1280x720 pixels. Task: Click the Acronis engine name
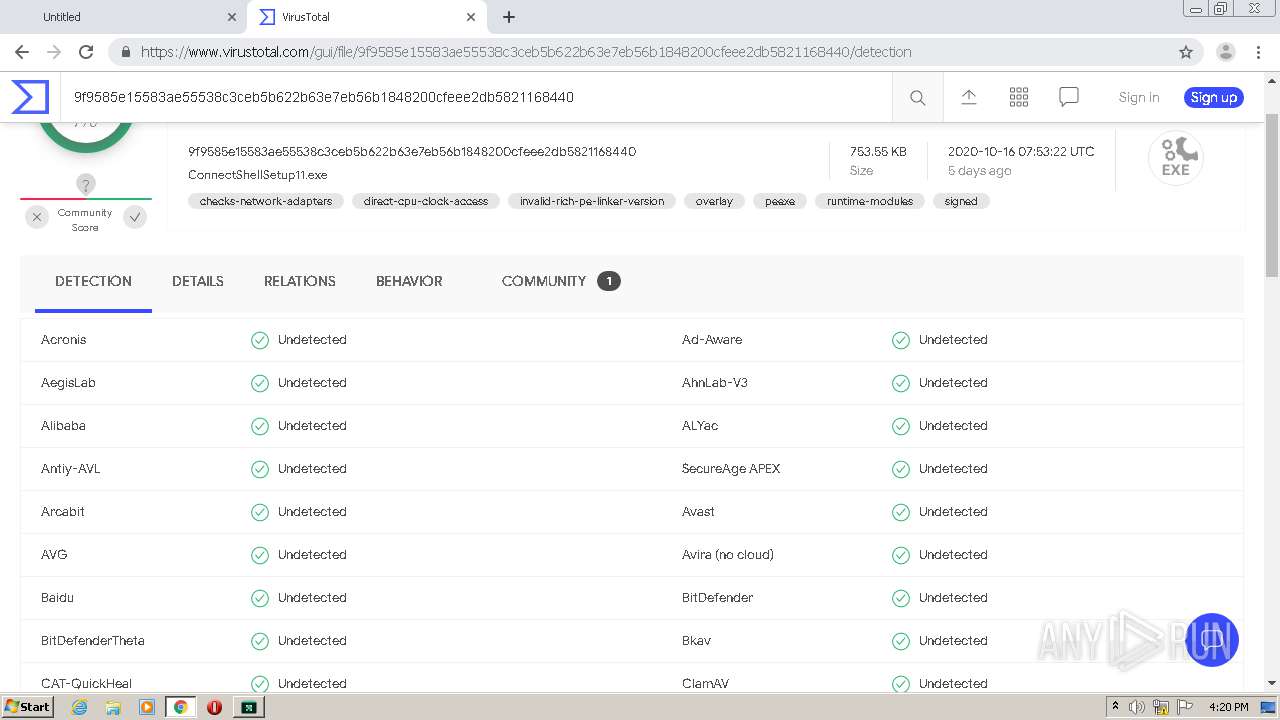coord(64,340)
